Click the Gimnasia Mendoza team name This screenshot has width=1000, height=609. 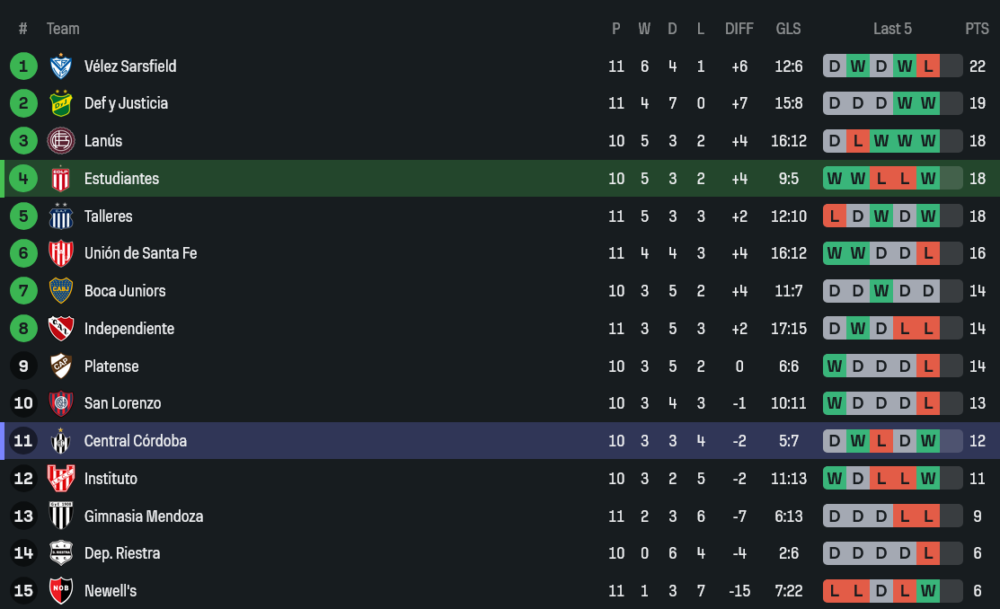click(x=143, y=517)
